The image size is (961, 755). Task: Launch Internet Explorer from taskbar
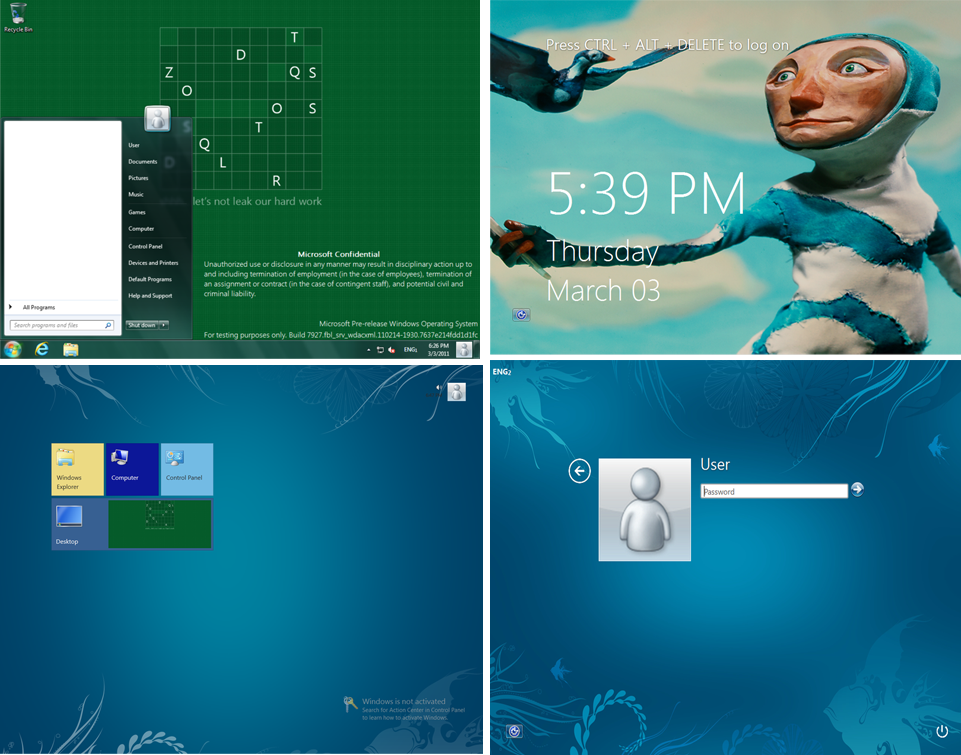tap(42, 349)
